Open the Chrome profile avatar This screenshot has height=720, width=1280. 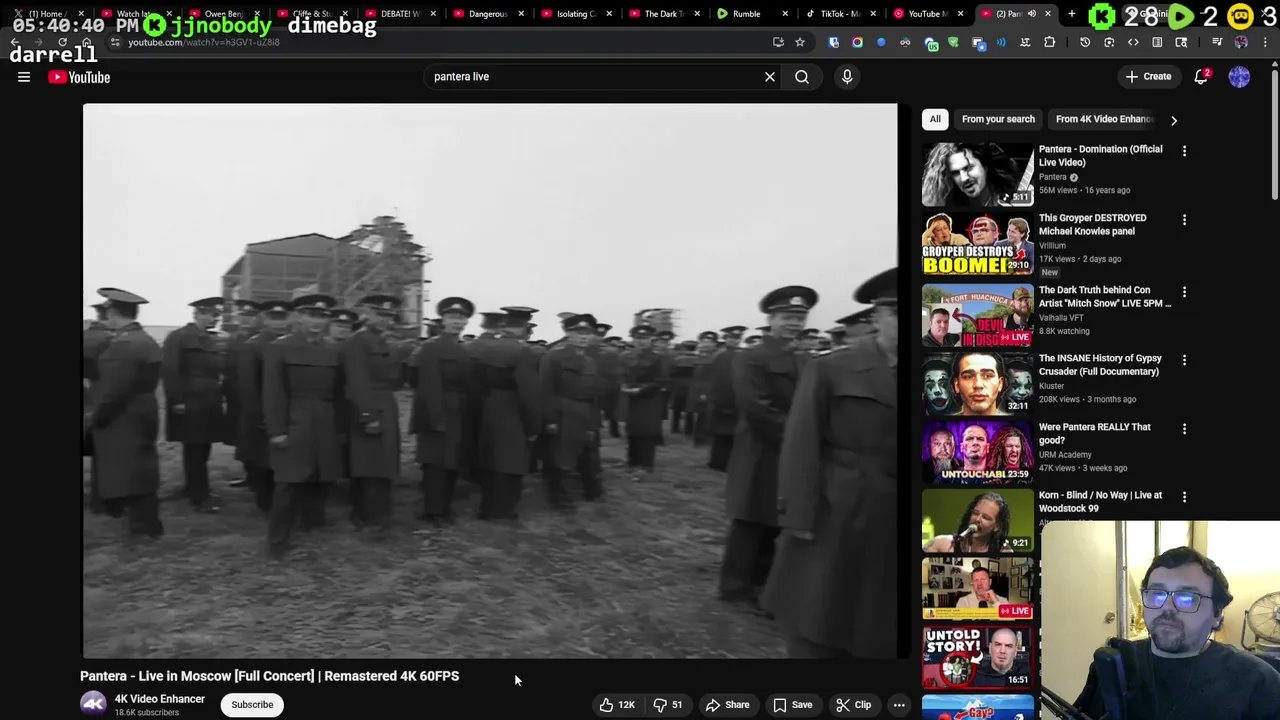click(1241, 42)
